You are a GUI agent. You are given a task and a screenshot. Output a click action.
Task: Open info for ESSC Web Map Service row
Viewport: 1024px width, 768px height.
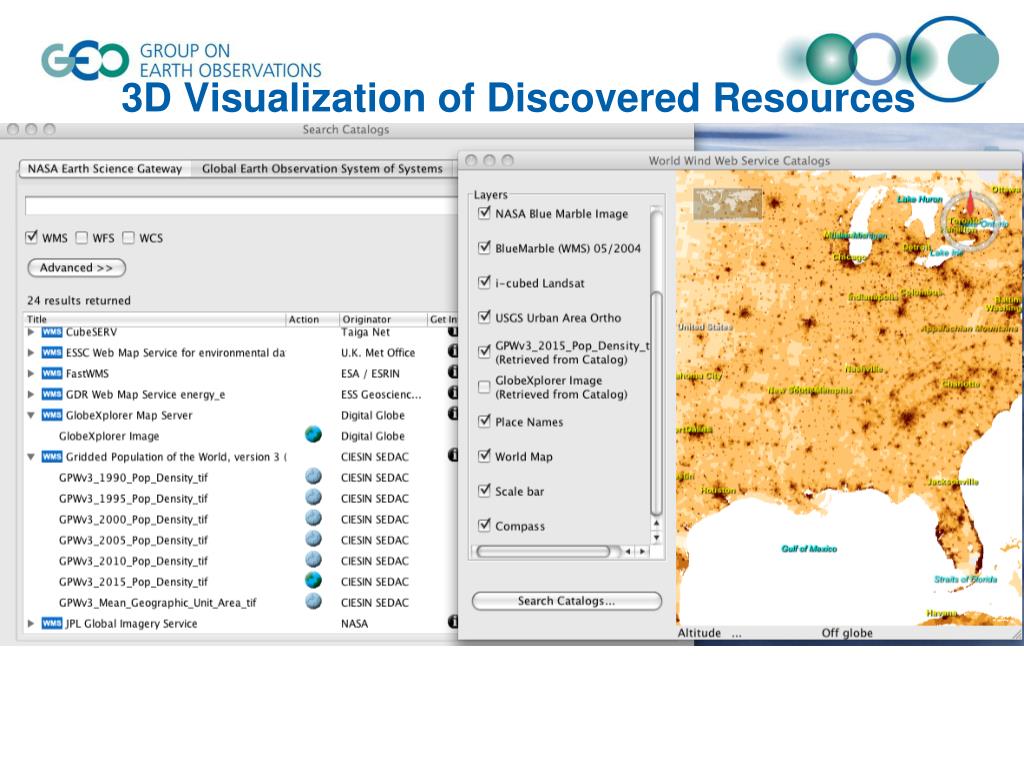click(453, 351)
